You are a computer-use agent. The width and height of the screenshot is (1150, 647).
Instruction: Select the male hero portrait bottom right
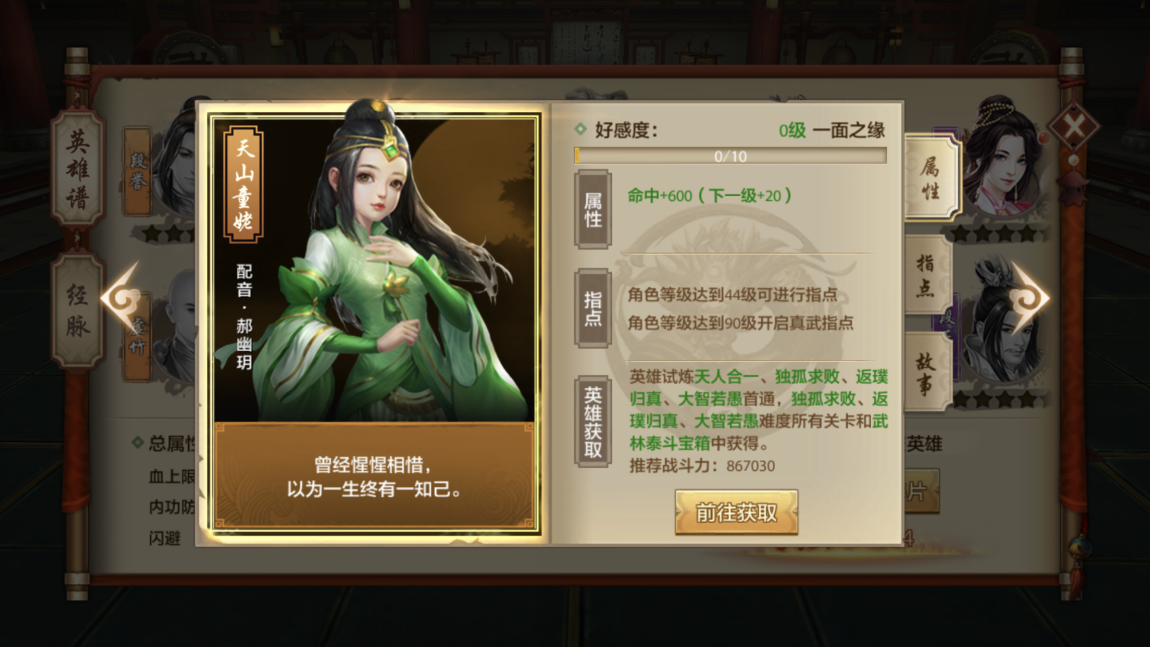click(x=1003, y=323)
